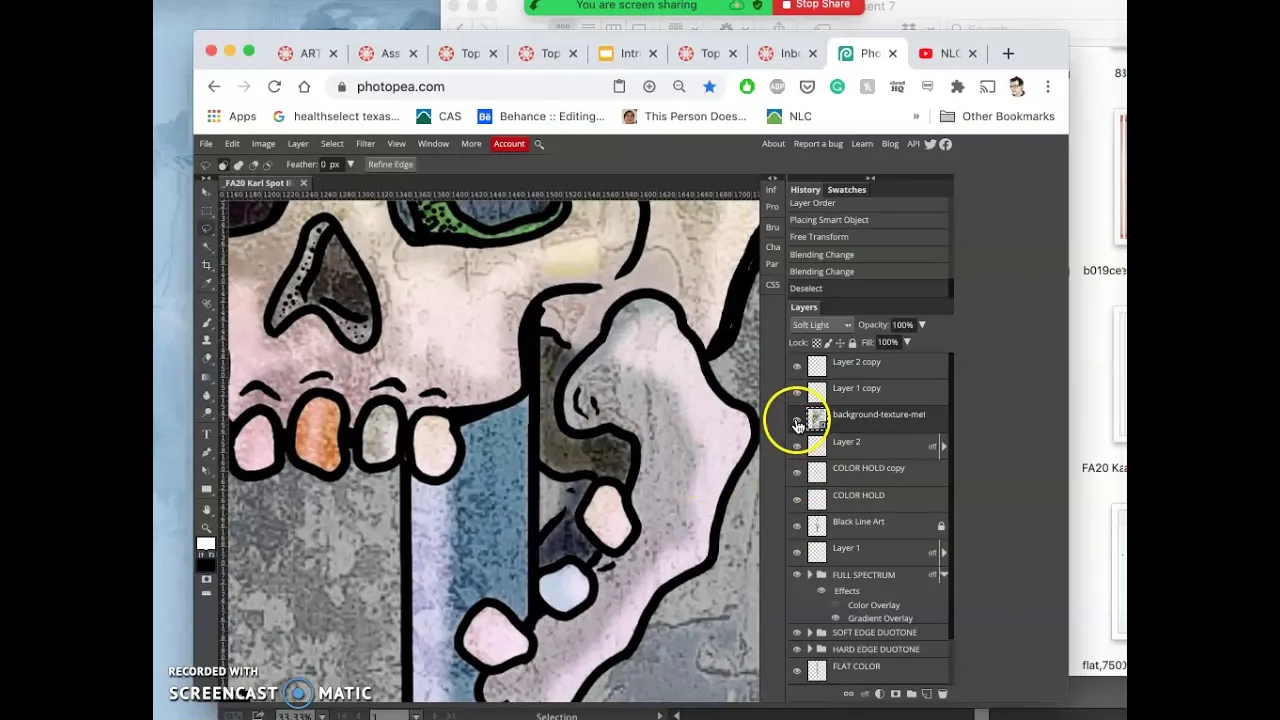
Task: Open the File menu
Action: 206,144
